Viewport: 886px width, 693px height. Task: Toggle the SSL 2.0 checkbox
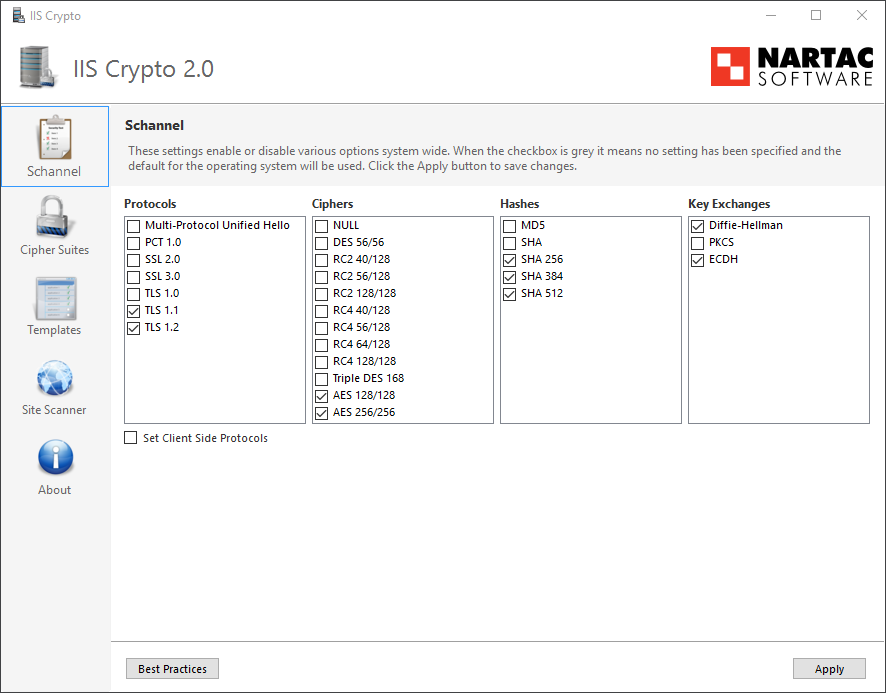[133, 260]
